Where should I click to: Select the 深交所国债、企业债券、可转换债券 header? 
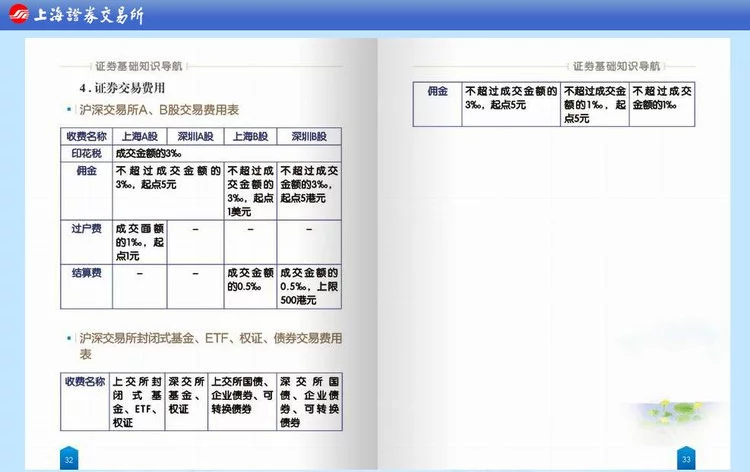309,402
